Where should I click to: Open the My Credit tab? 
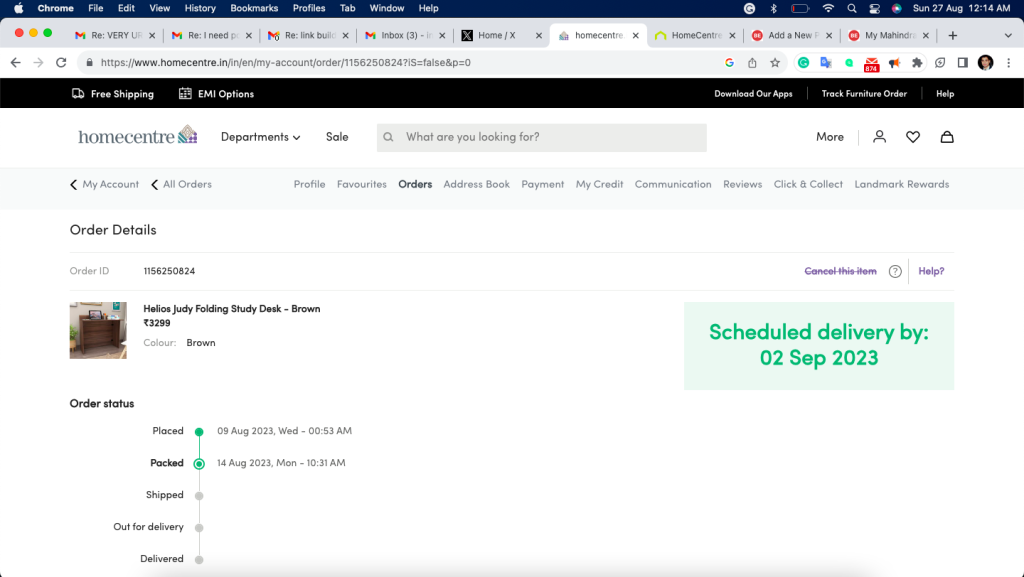[x=600, y=184]
